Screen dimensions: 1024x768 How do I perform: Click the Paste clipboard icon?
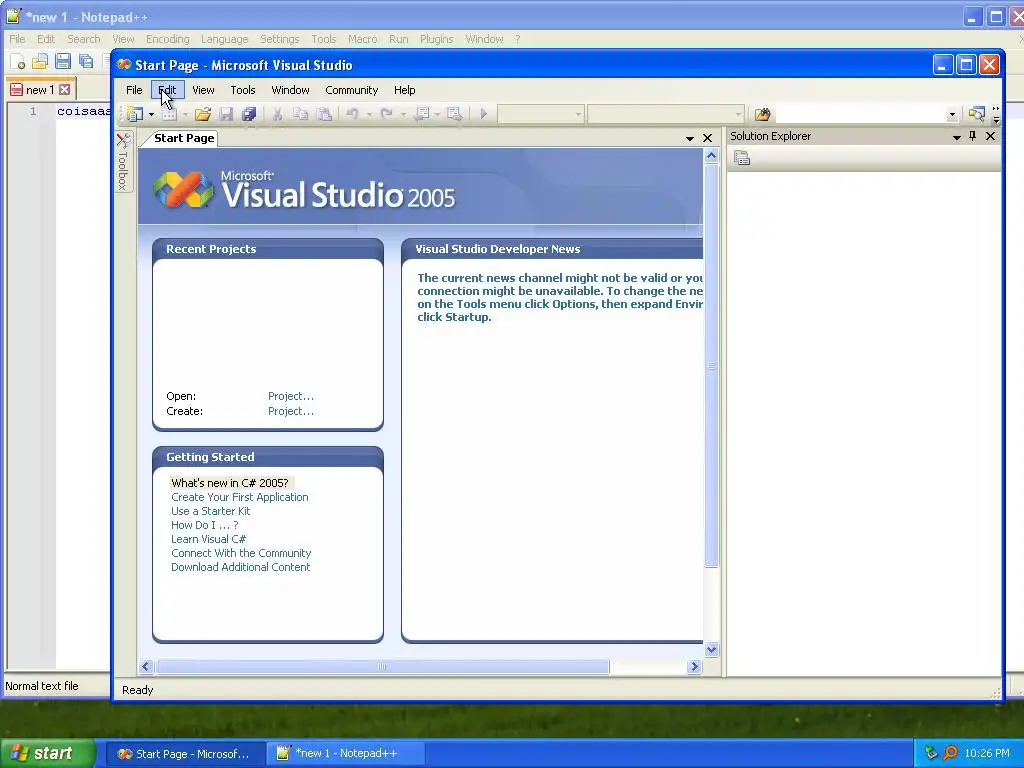point(324,114)
